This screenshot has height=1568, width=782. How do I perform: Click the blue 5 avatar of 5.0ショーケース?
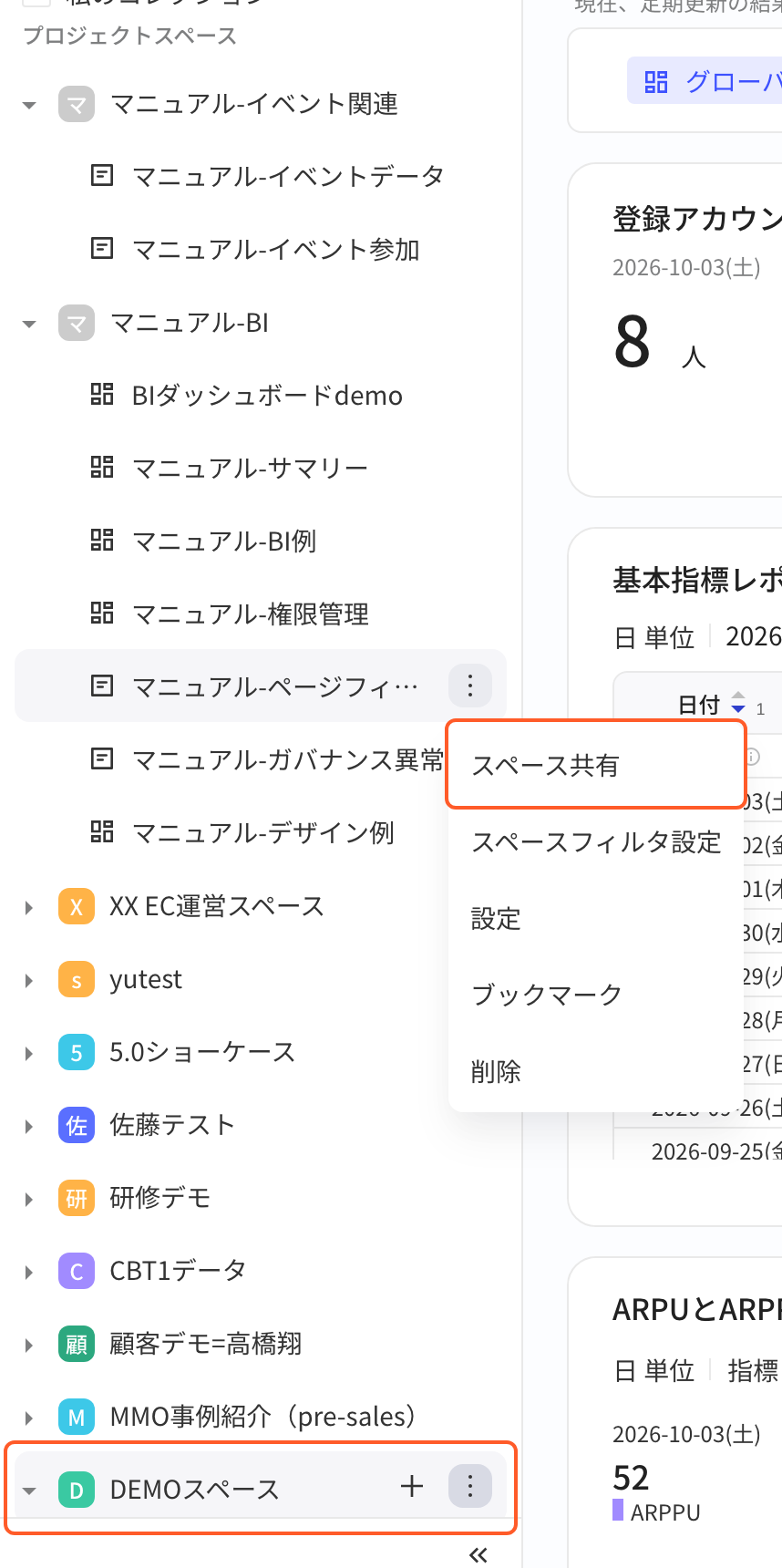click(x=77, y=1052)
